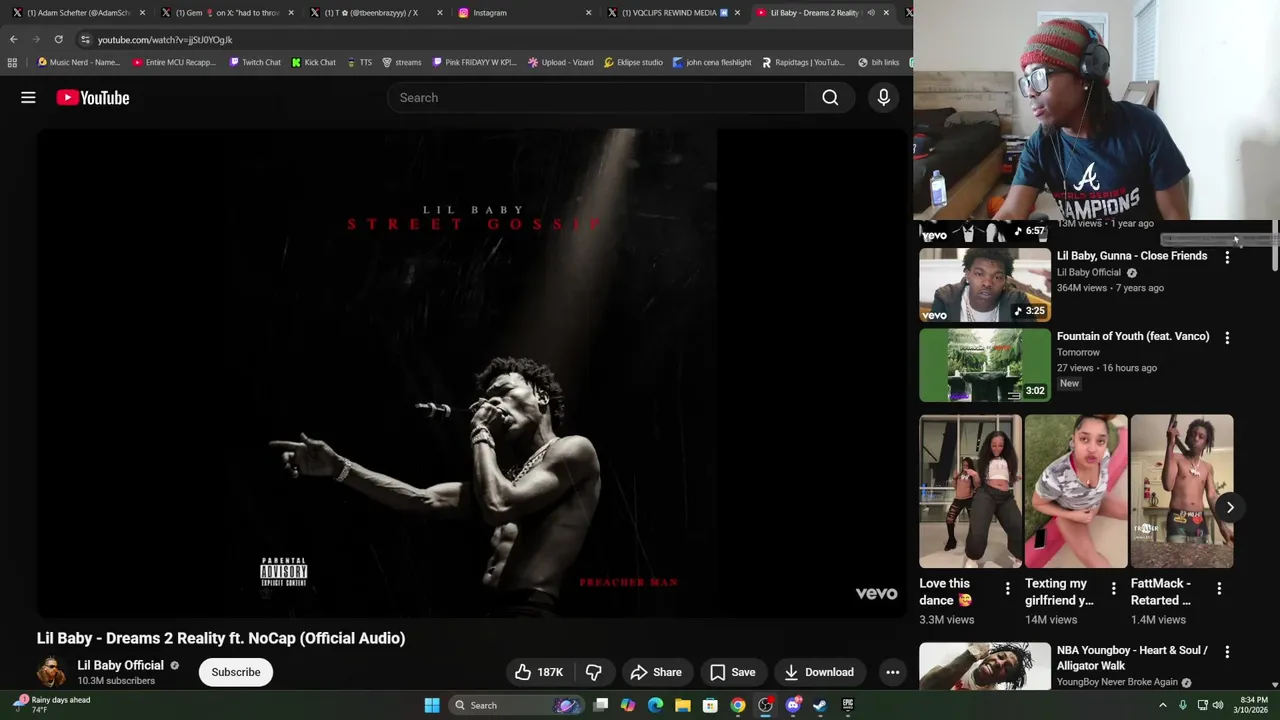1280x720 pixels.
Task: Focus the YouTube search field
Action: tap(596, 97)
